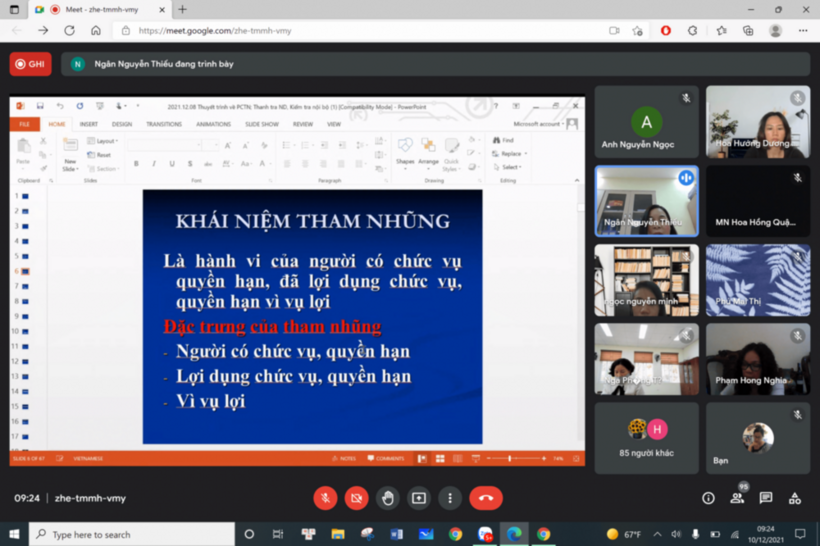Click NOTES button in status bar
The width and height of the screenshot is (820, 546).
[x=344, y=459]
